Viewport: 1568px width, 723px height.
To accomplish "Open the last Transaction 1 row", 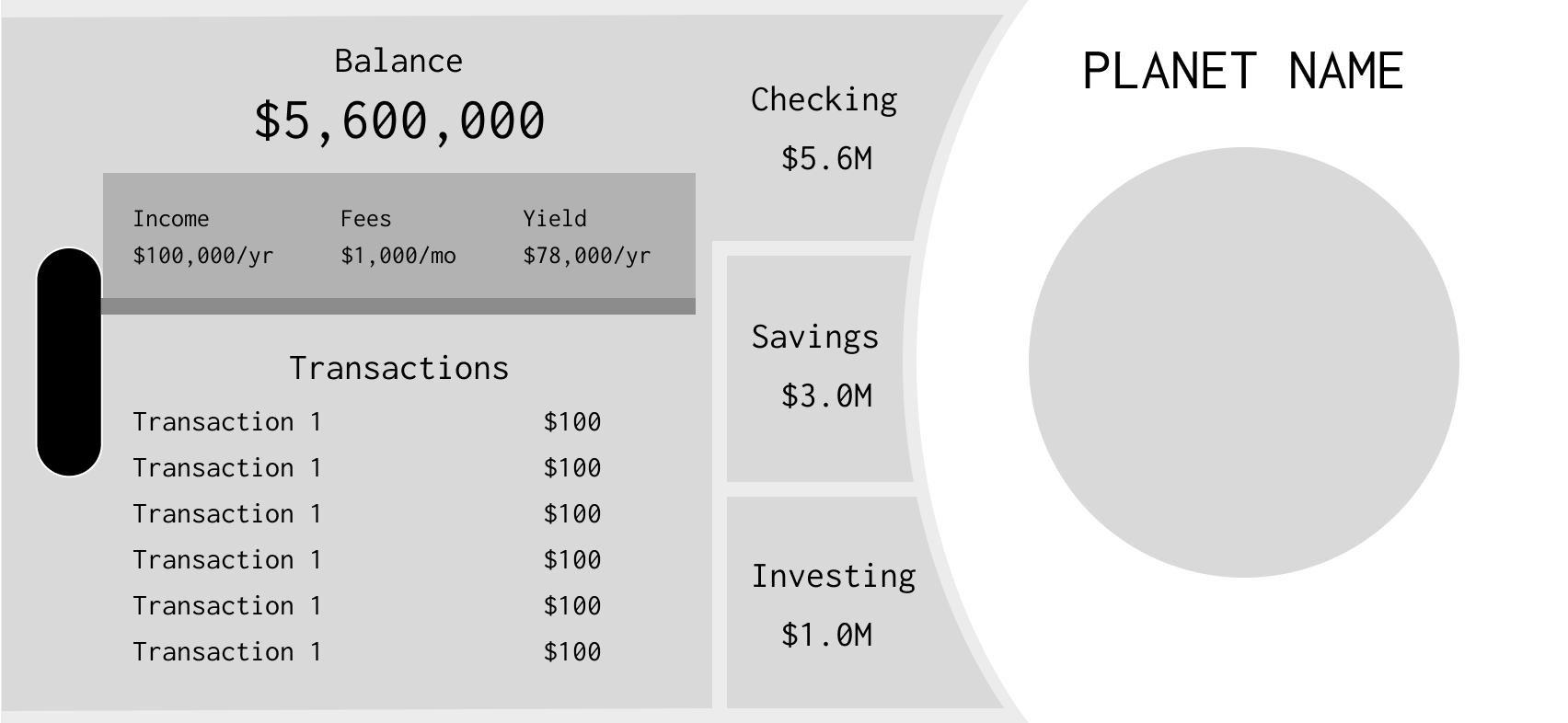I will pyautogui.click(x=366, y=652).
